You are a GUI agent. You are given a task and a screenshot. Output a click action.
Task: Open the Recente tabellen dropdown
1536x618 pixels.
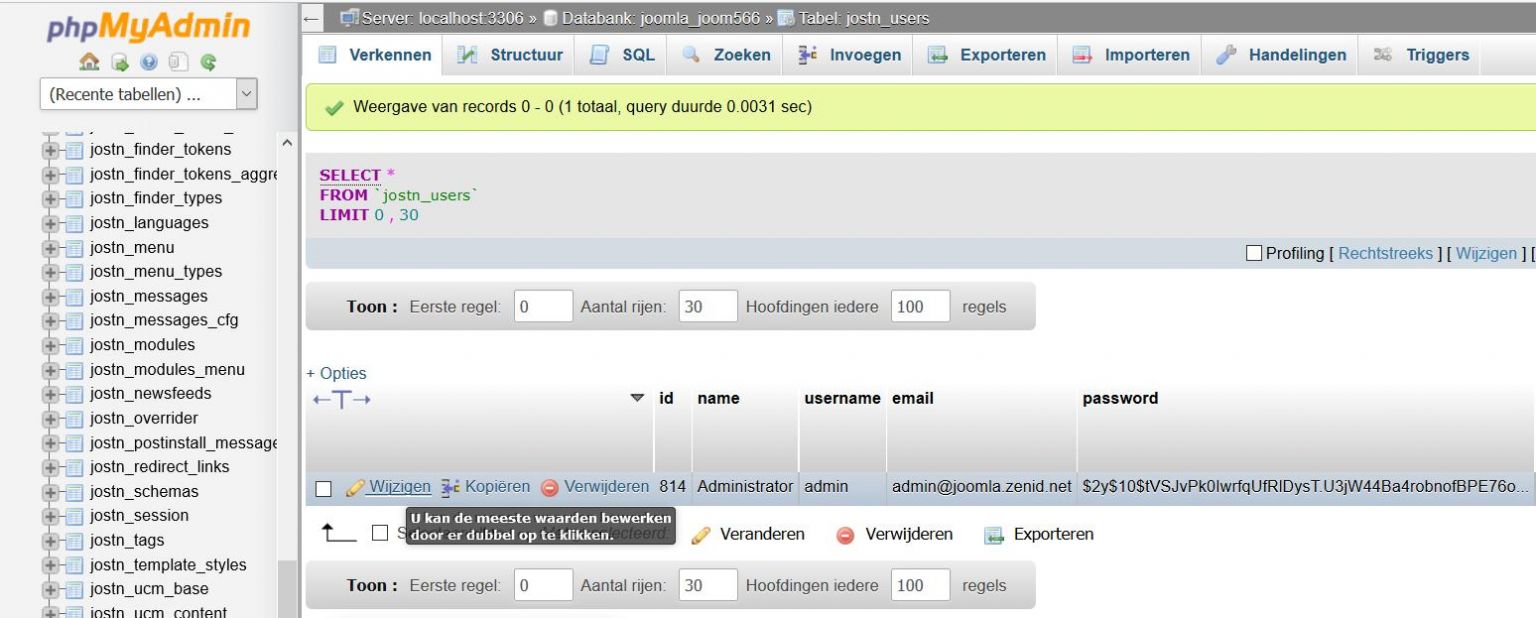(148, 95)
